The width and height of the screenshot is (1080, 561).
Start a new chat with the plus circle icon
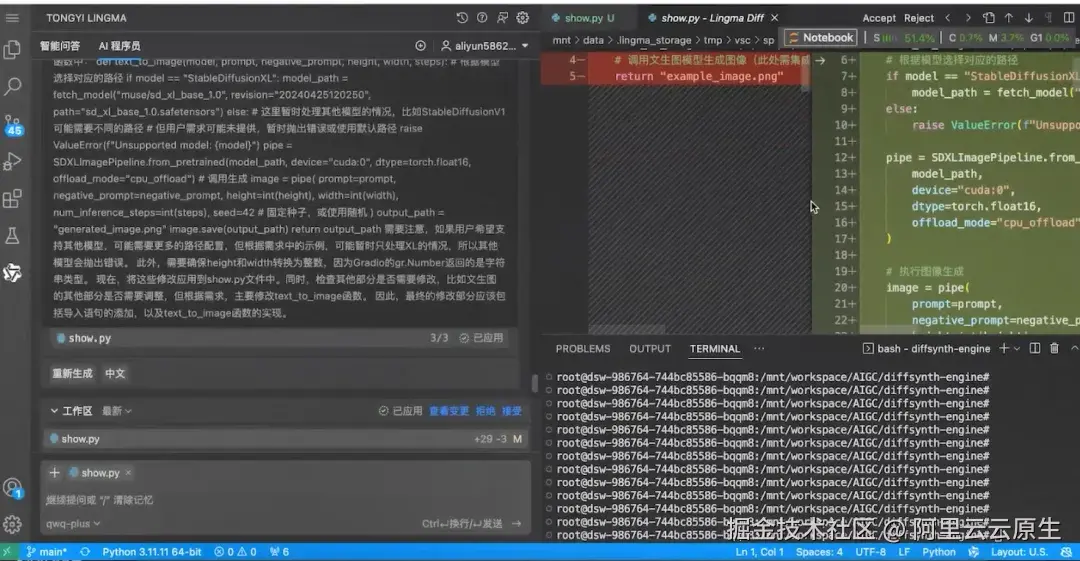click(420, 45)
